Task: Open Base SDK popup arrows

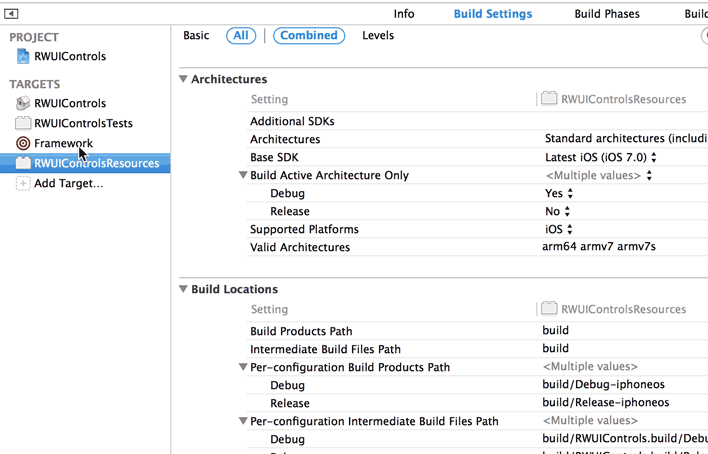Action: coord(654,157)
